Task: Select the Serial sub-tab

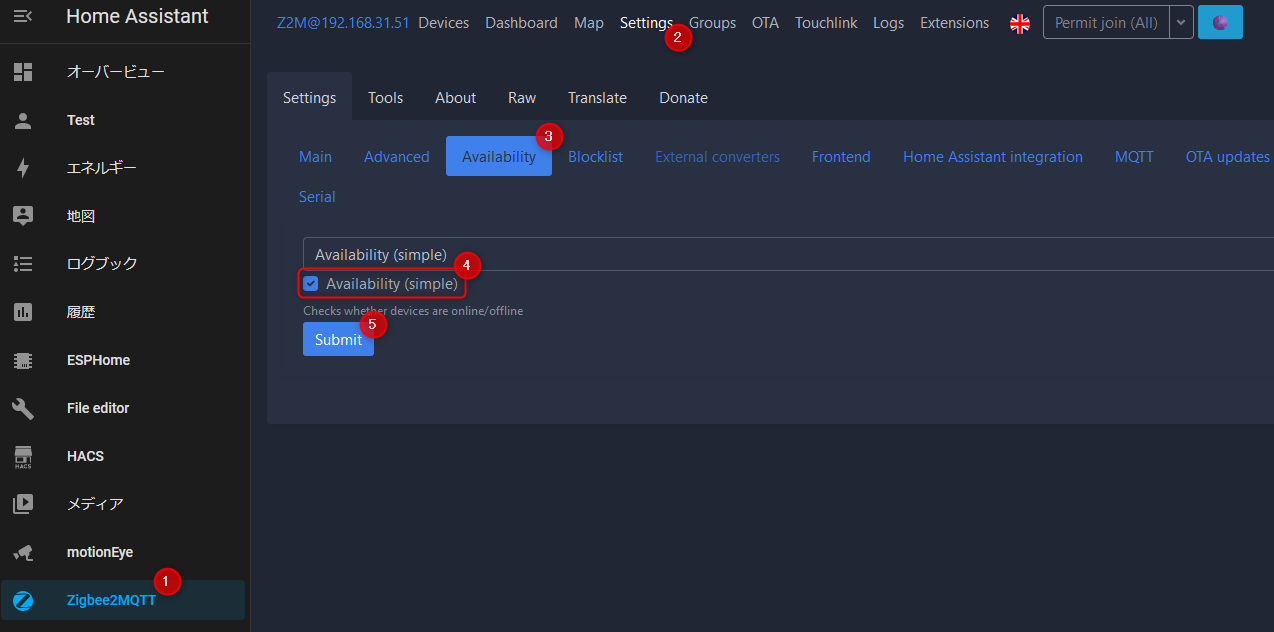Action: [317, 196]
